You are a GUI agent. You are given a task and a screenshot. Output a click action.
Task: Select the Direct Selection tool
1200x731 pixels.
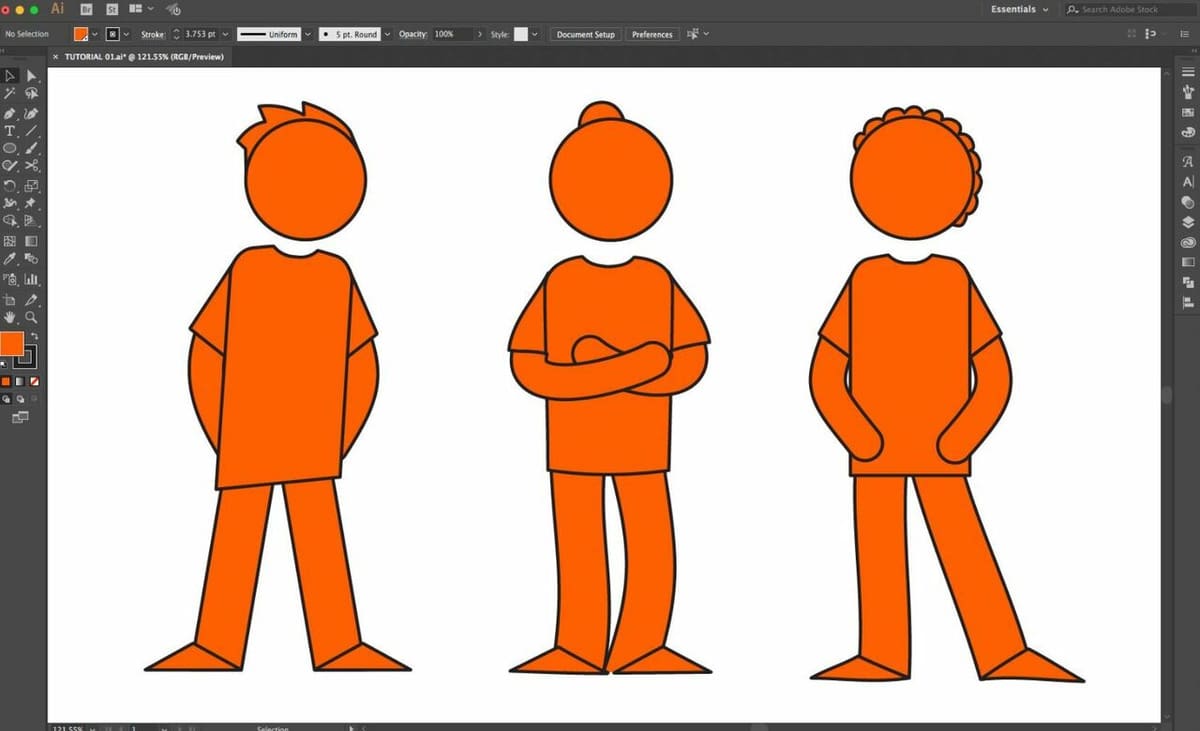click(32, 76)
